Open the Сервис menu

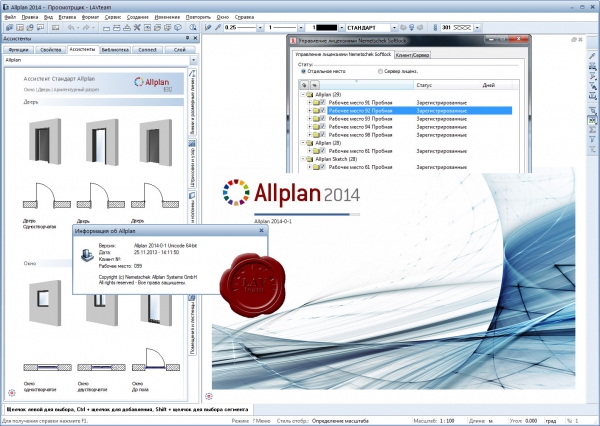[113, 17]
